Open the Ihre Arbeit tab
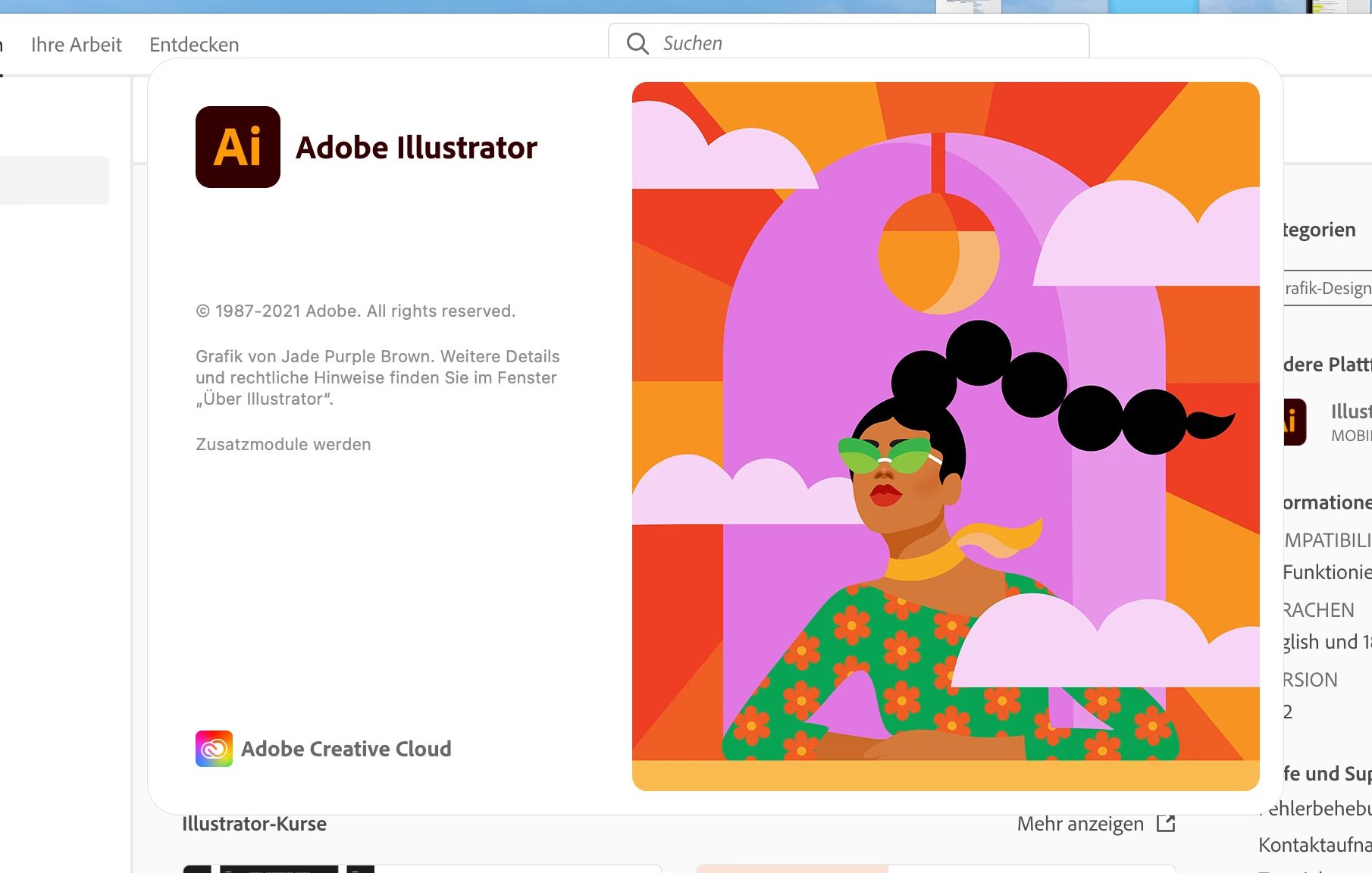Screen dimensions: 1372x873 76,45
